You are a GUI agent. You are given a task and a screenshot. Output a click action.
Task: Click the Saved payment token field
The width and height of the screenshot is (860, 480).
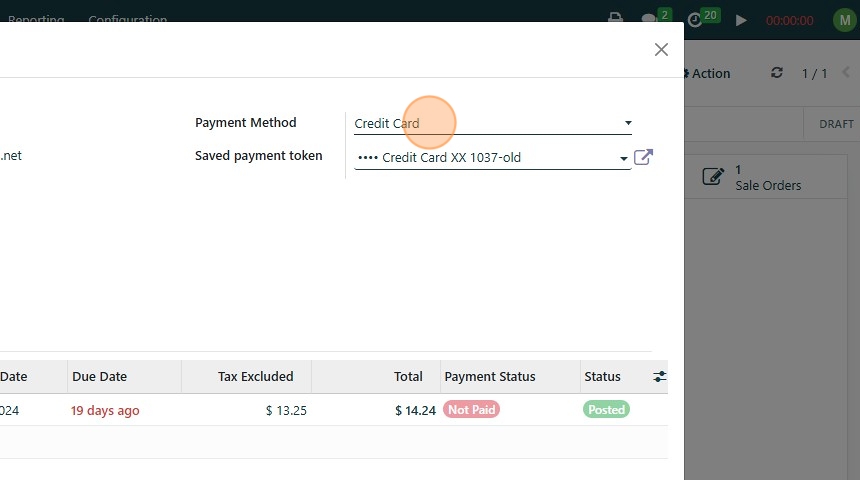click(493, 158)
